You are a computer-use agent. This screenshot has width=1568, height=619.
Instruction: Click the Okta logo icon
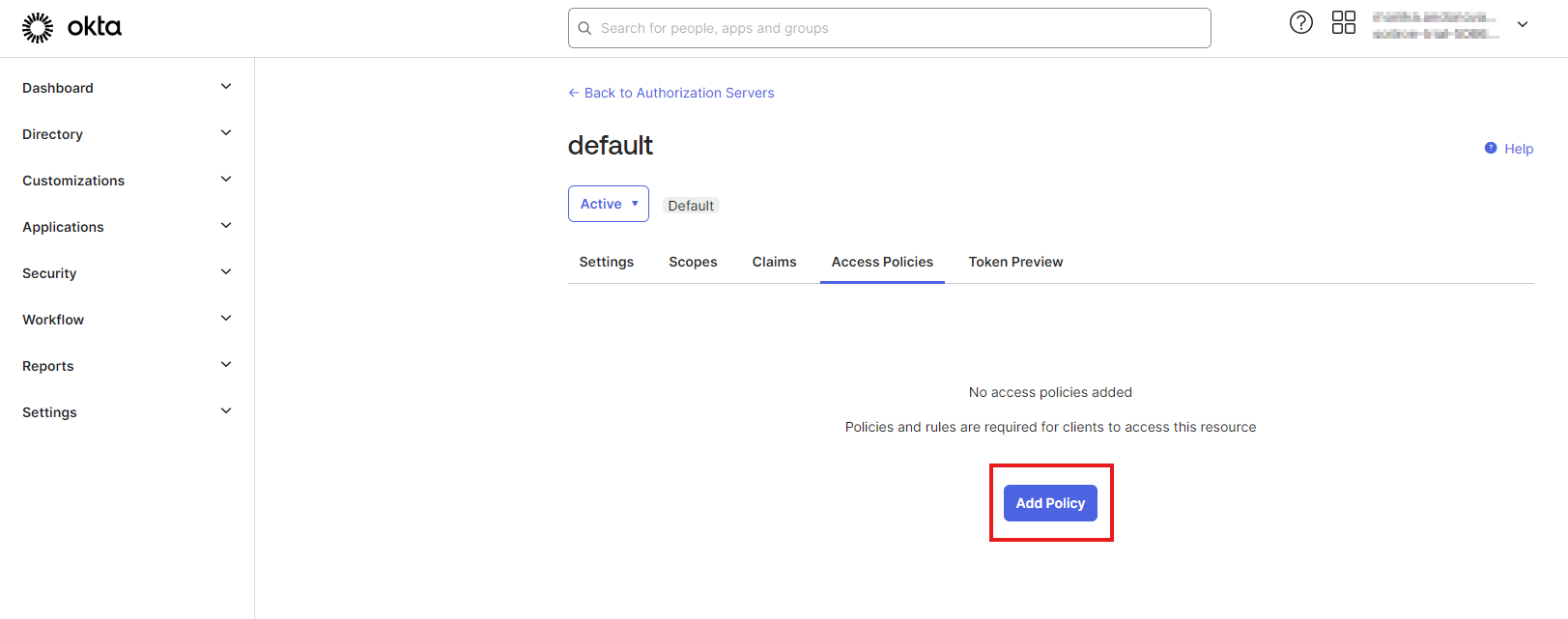tap(38, 28)
